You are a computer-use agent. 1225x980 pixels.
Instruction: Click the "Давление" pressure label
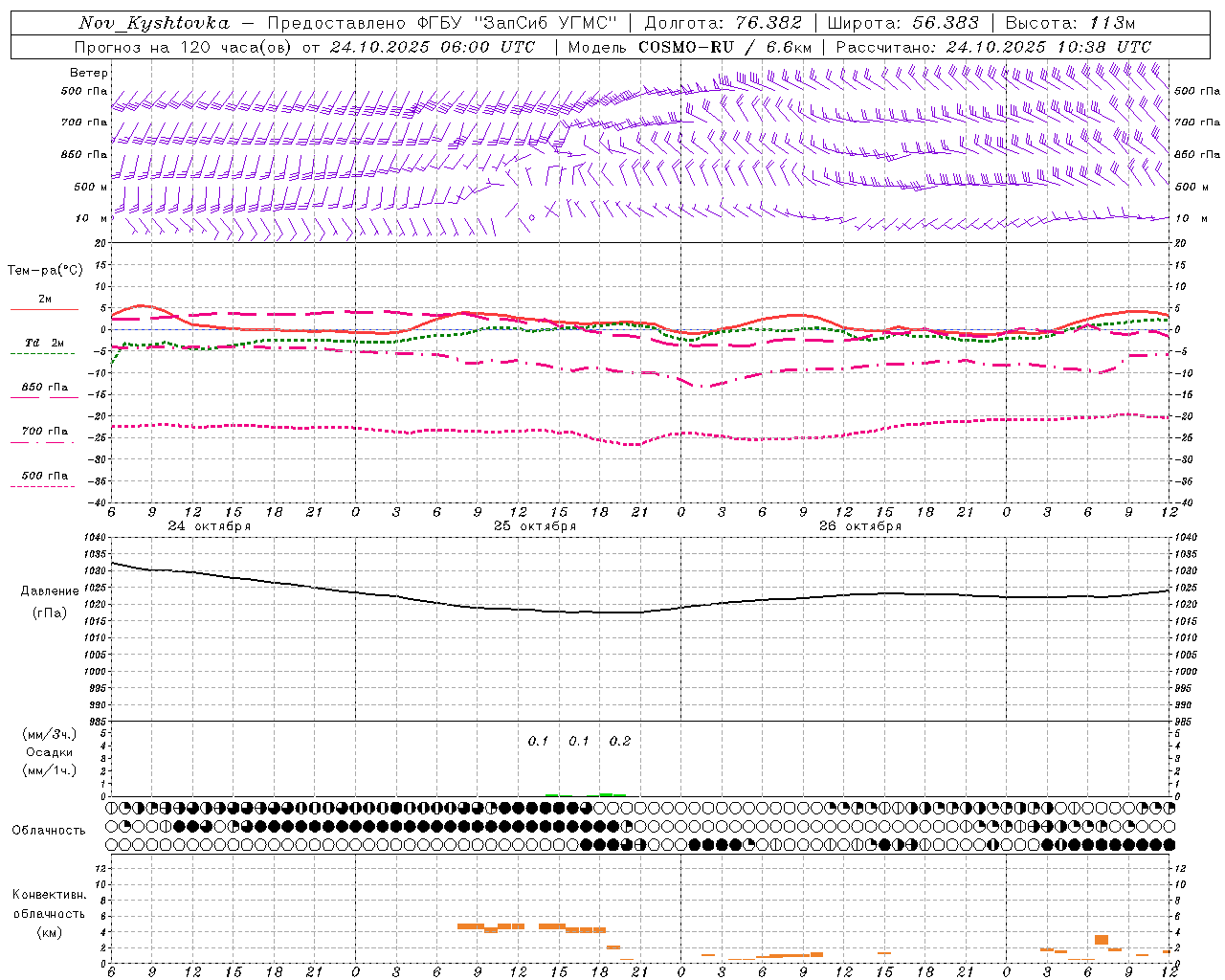click(50, 591)
